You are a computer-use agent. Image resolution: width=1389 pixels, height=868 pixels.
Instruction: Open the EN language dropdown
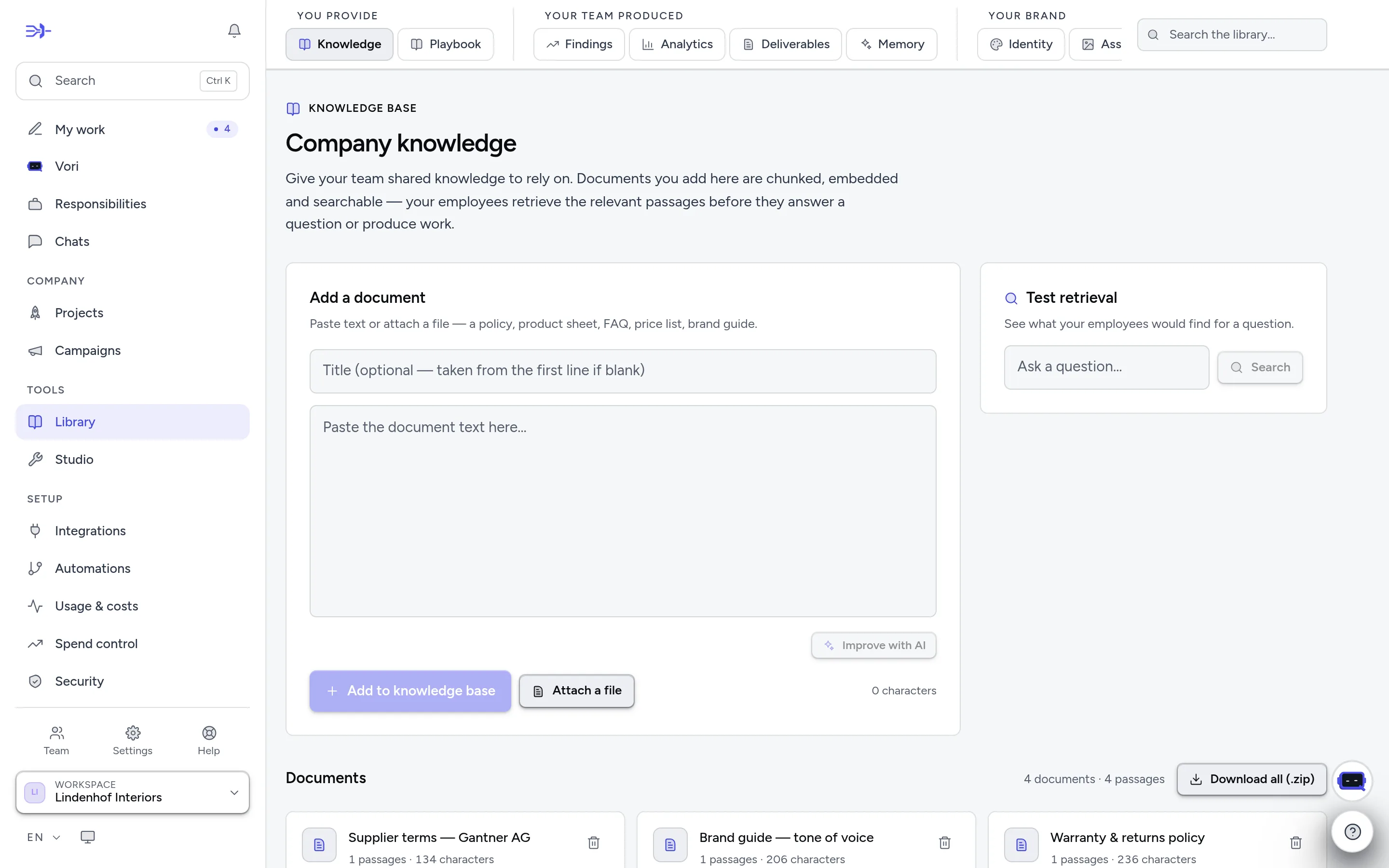tap(43, 837)
